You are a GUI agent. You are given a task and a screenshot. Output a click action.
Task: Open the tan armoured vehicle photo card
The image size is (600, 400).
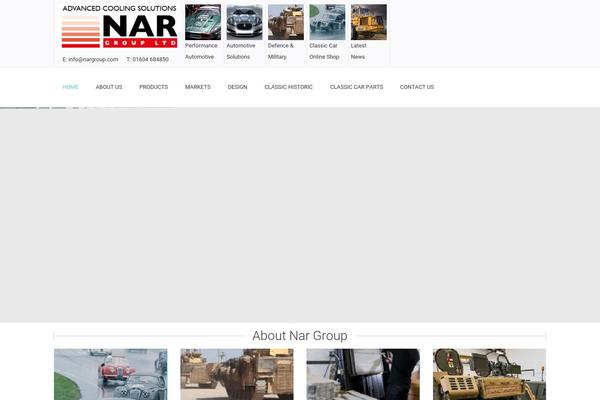[489, 374]
